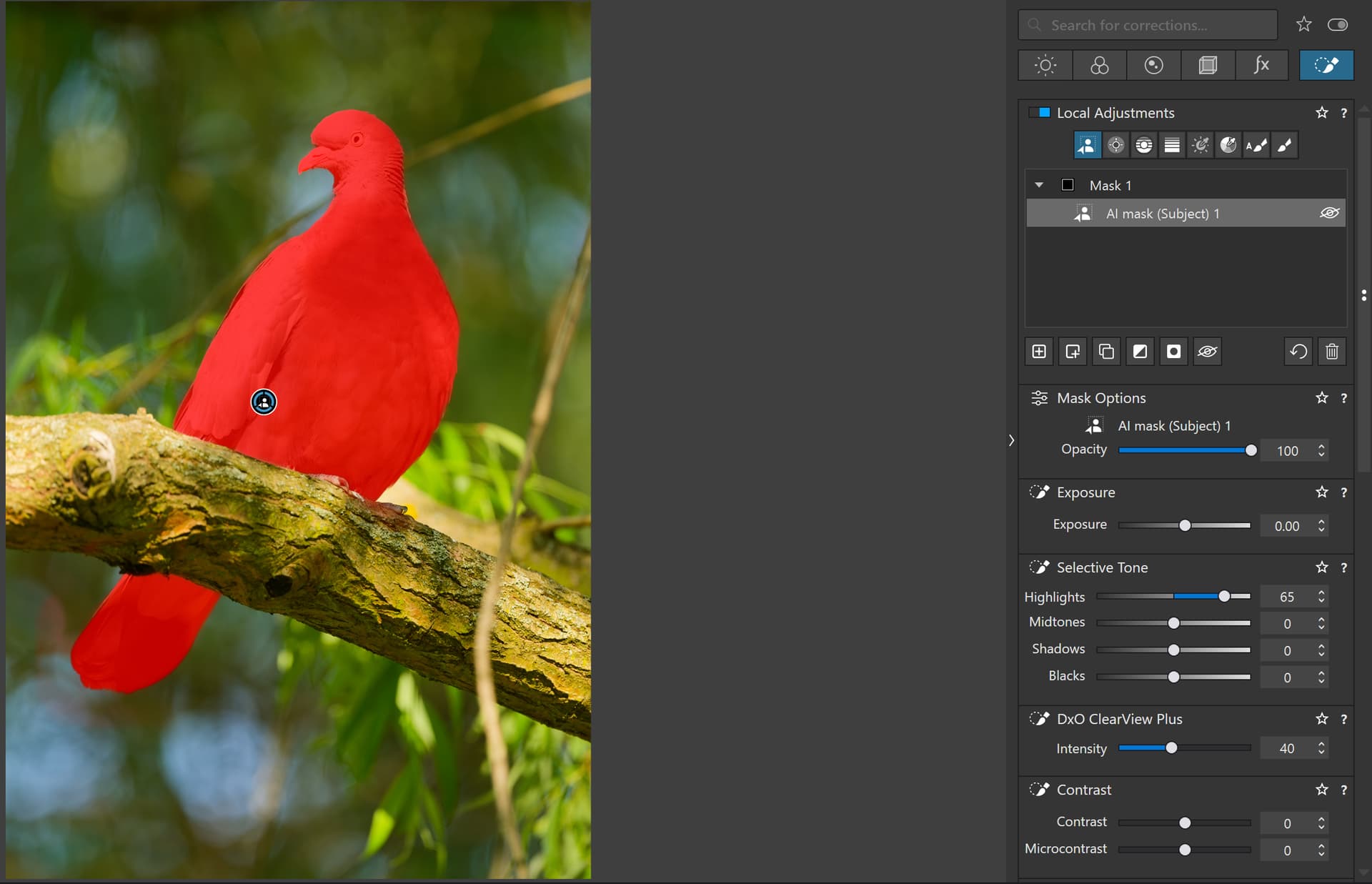Tick the Mask 1 checkbox

coord(1068,185)
